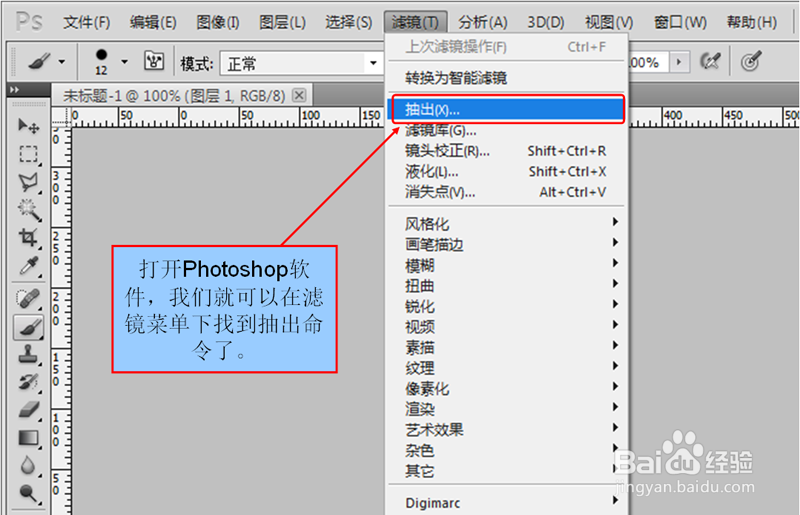The height and width of the screenshot is (515, 800).
Task: Choose 液化(L)... command
Action: pos(506,171)
